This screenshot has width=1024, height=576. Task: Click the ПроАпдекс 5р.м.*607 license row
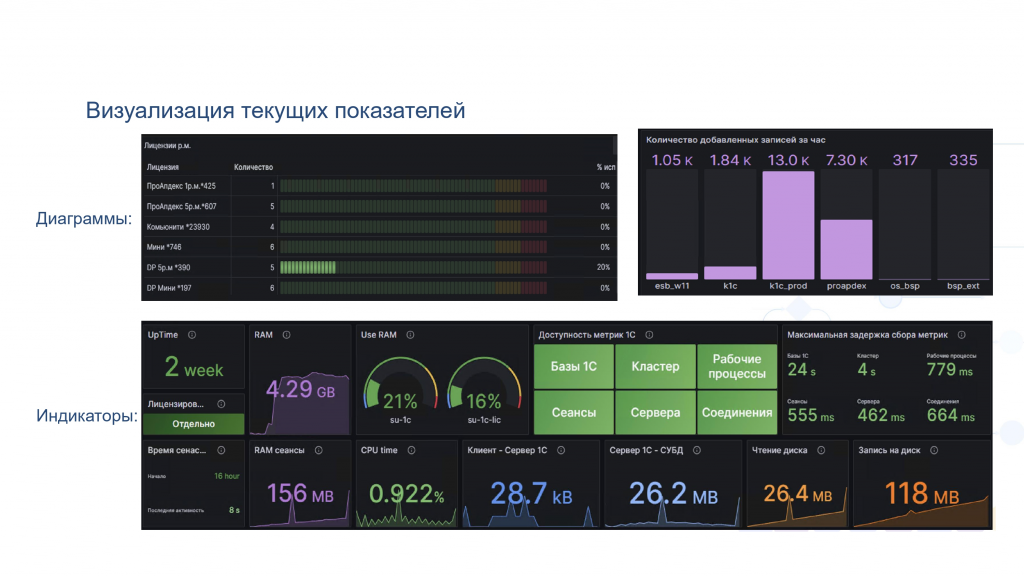click(379, 206)
